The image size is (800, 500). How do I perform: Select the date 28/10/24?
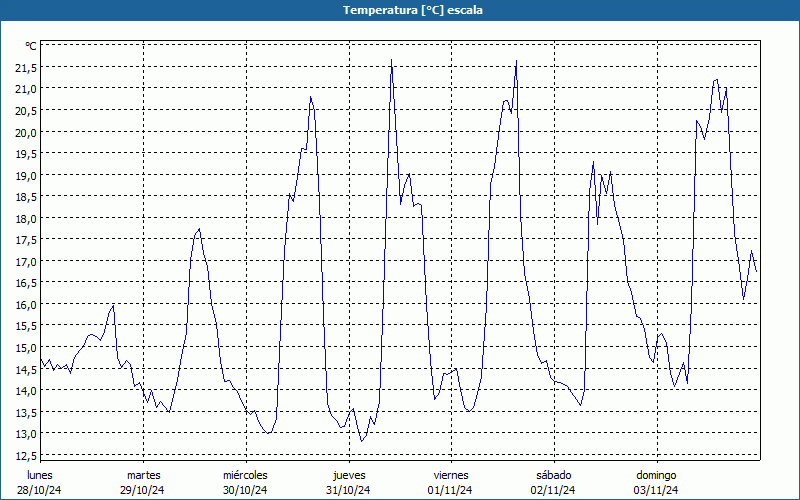[39, 490]
